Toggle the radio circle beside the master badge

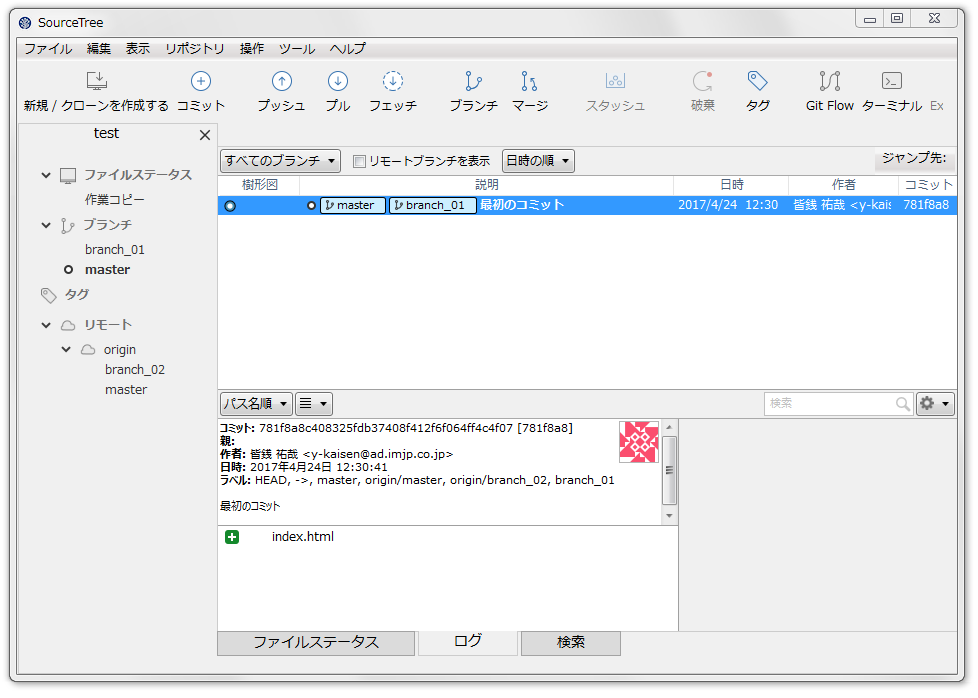point(310,203)
